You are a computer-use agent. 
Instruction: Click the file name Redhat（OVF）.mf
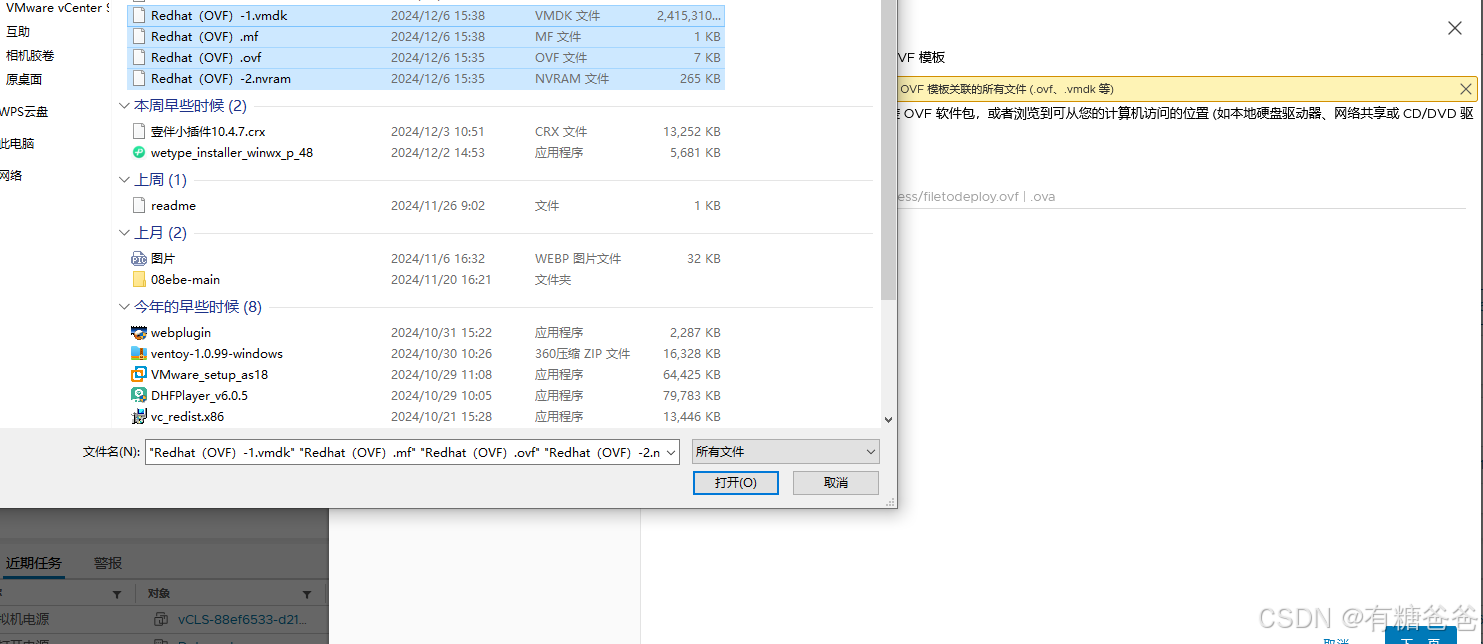tap(205, 37)
